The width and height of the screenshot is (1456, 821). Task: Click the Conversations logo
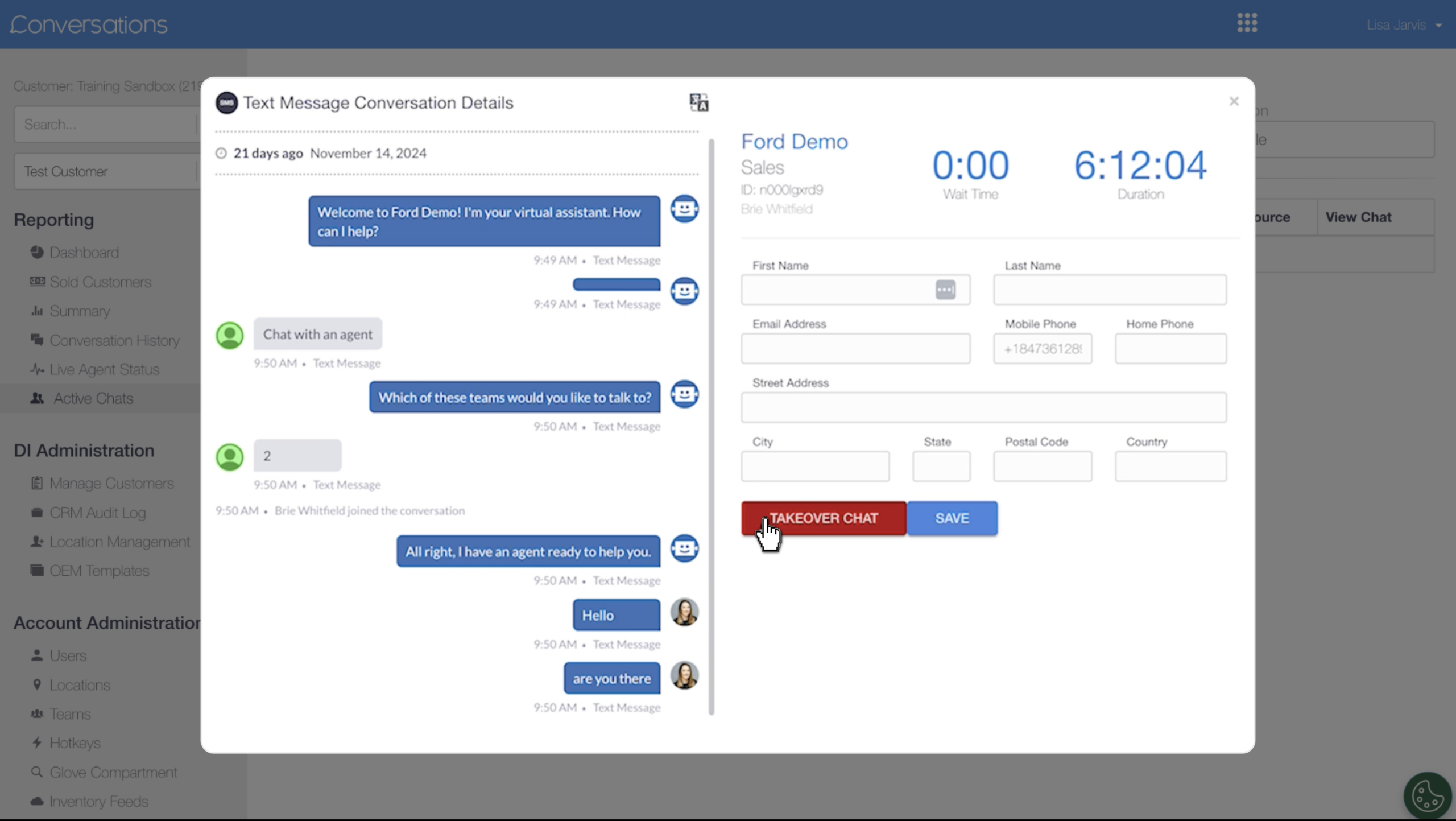click(89, 24)
